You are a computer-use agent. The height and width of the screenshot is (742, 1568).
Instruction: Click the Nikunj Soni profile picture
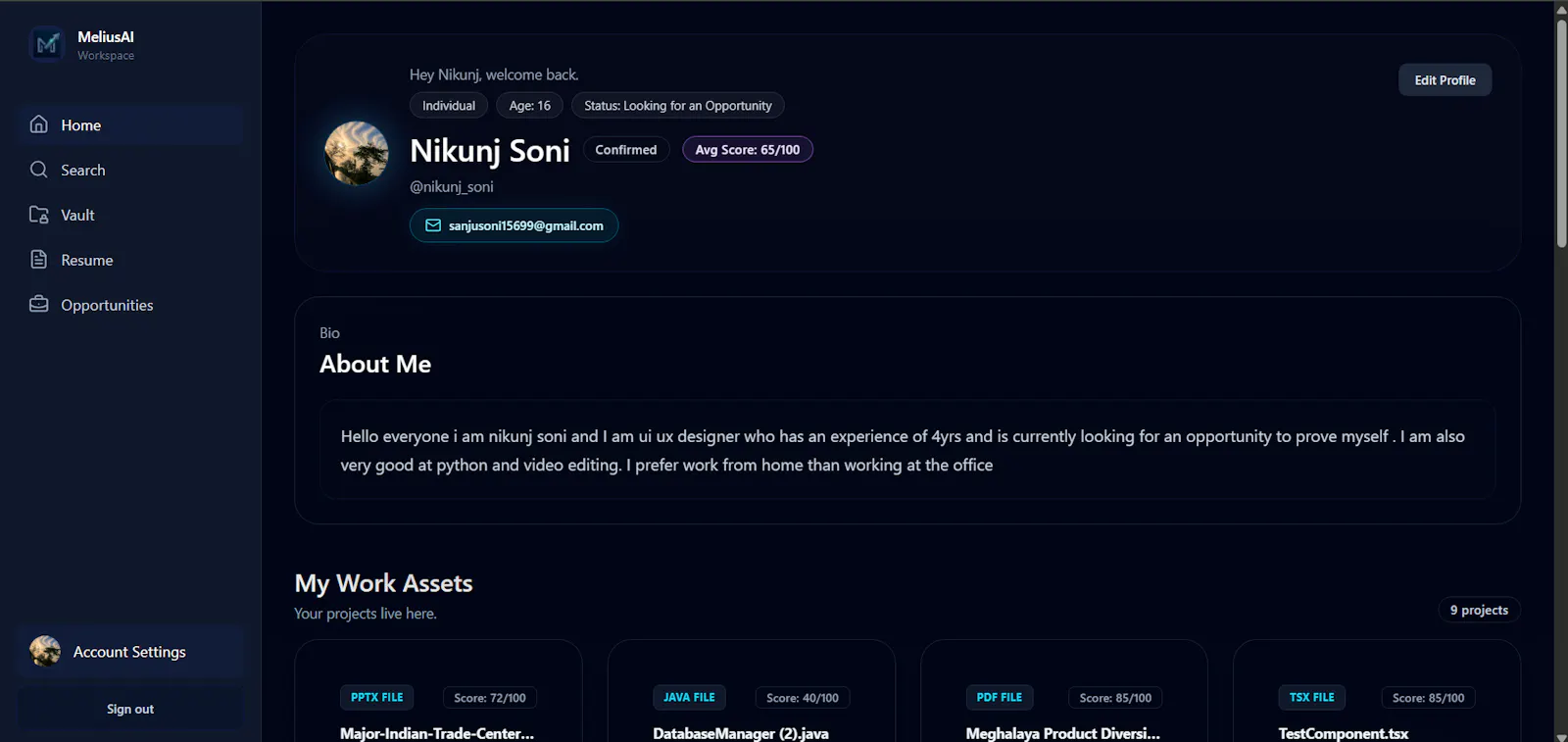point(357,153)
